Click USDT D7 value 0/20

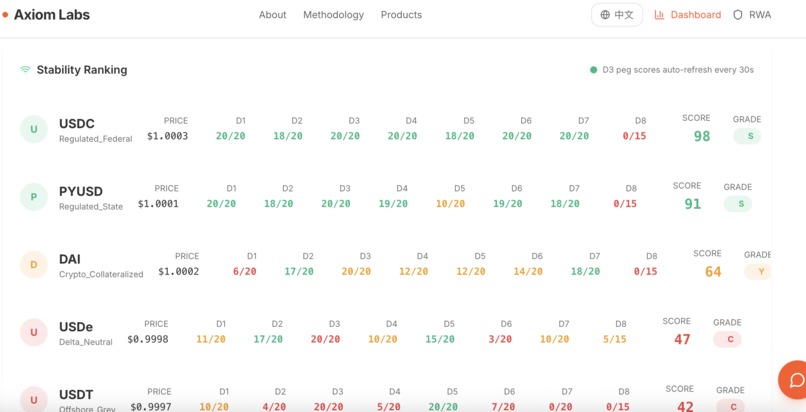click(x=560, y=407)
